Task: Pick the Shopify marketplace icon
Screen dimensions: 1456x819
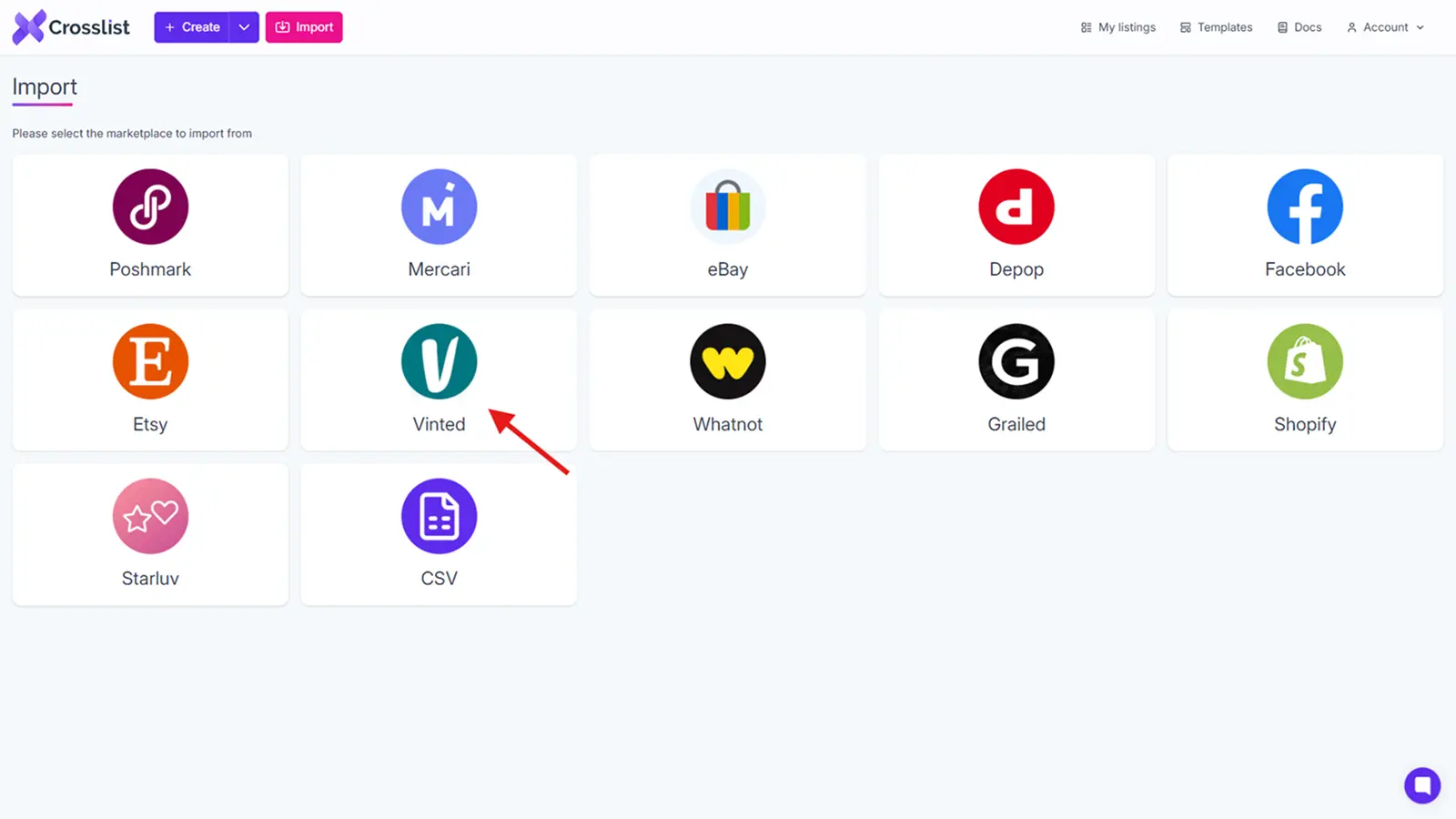Action: point(1305,361)
